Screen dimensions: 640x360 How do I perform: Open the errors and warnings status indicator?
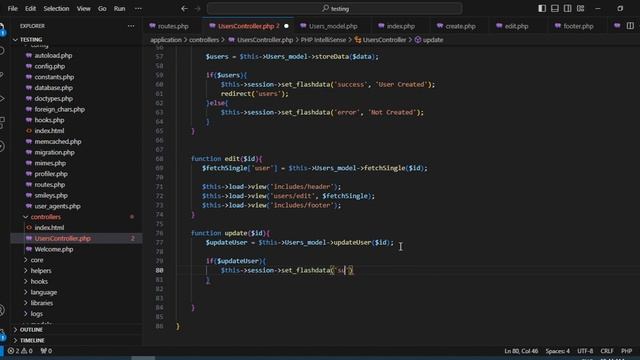point(20,351)
